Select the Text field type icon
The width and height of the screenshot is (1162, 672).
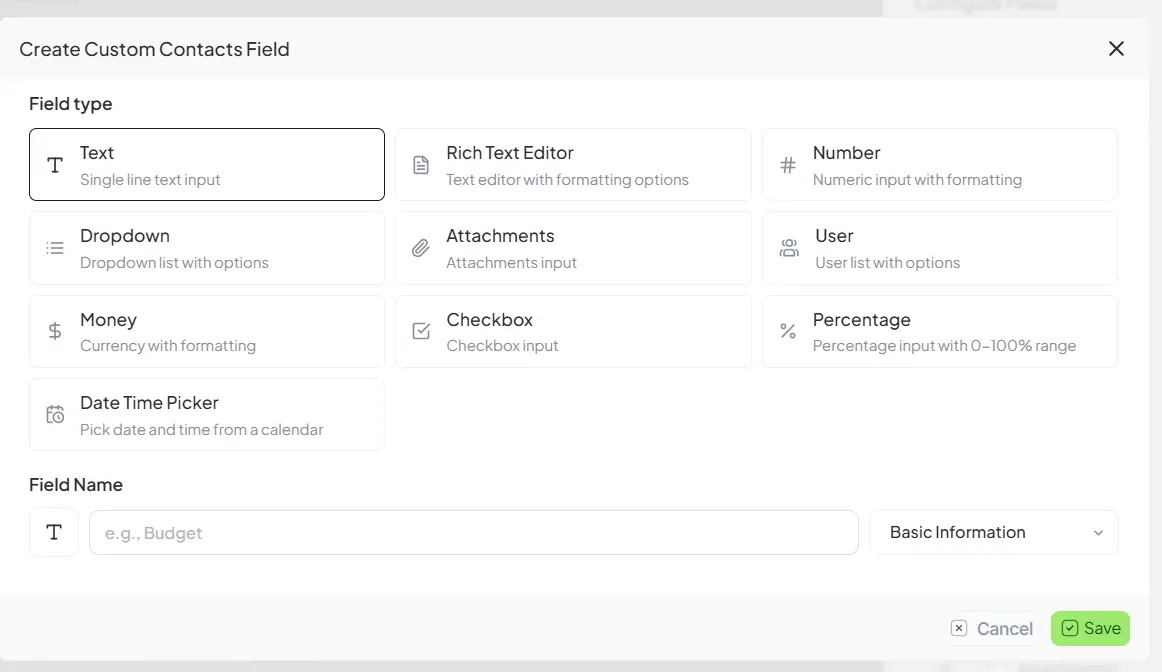click(54, 165)
